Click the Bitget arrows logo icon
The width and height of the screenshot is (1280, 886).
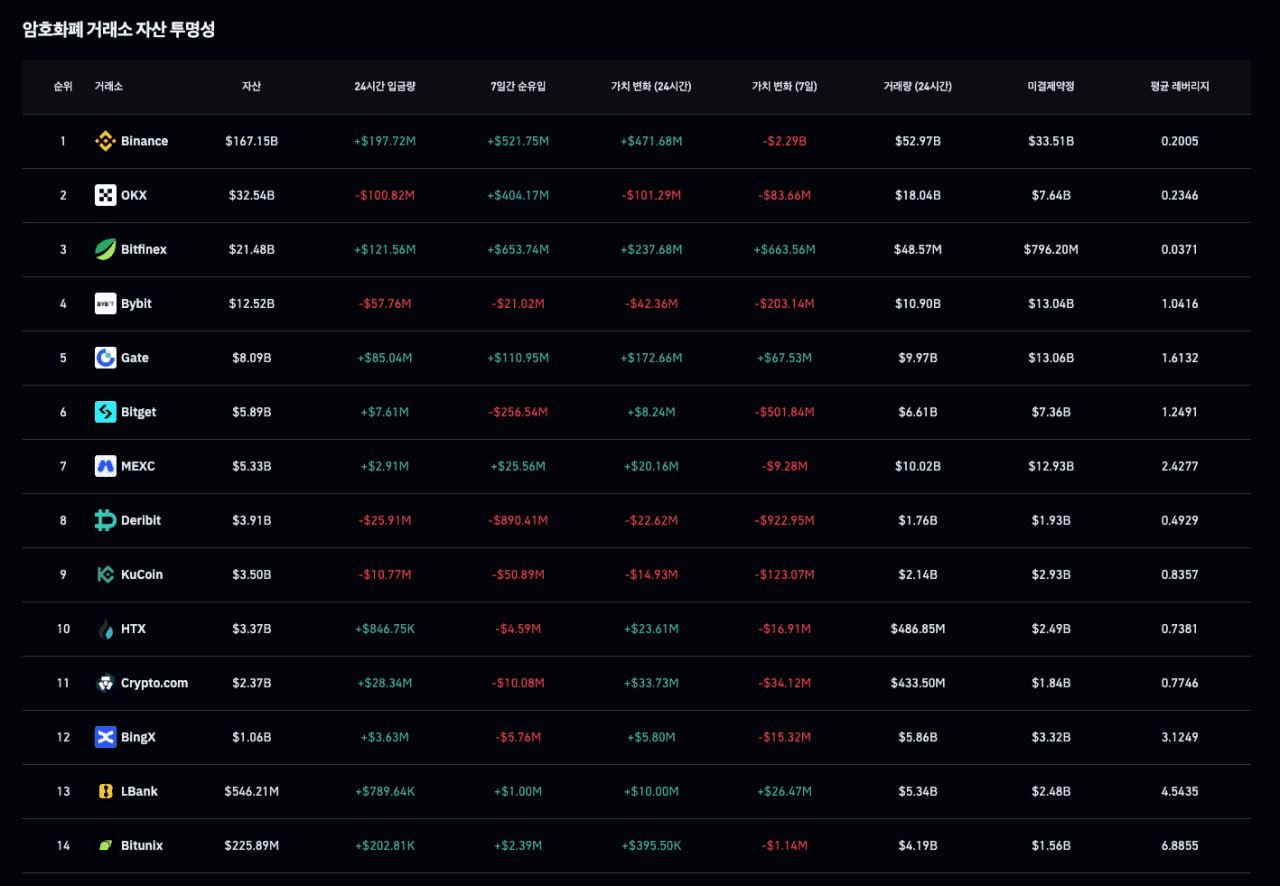click(105, 412)
